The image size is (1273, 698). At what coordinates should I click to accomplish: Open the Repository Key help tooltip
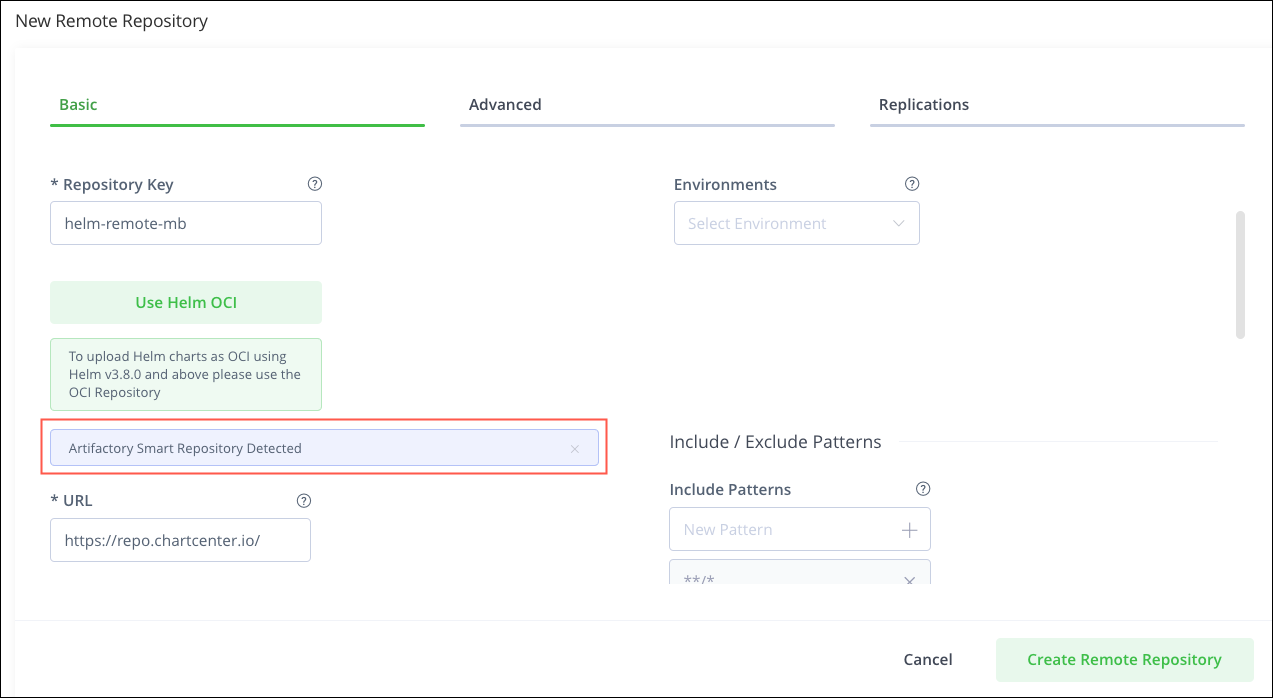tap(315, 184)
